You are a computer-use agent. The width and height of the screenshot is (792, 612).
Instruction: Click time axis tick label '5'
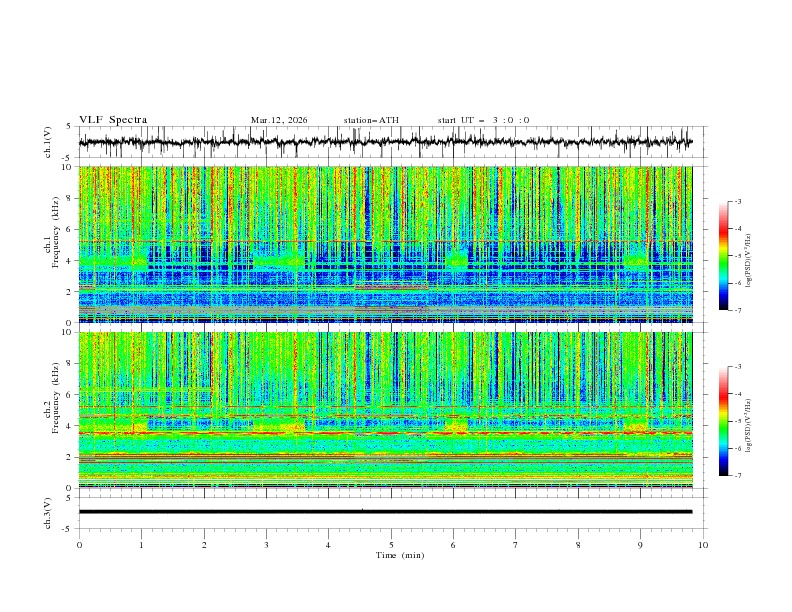pos(391,545)
